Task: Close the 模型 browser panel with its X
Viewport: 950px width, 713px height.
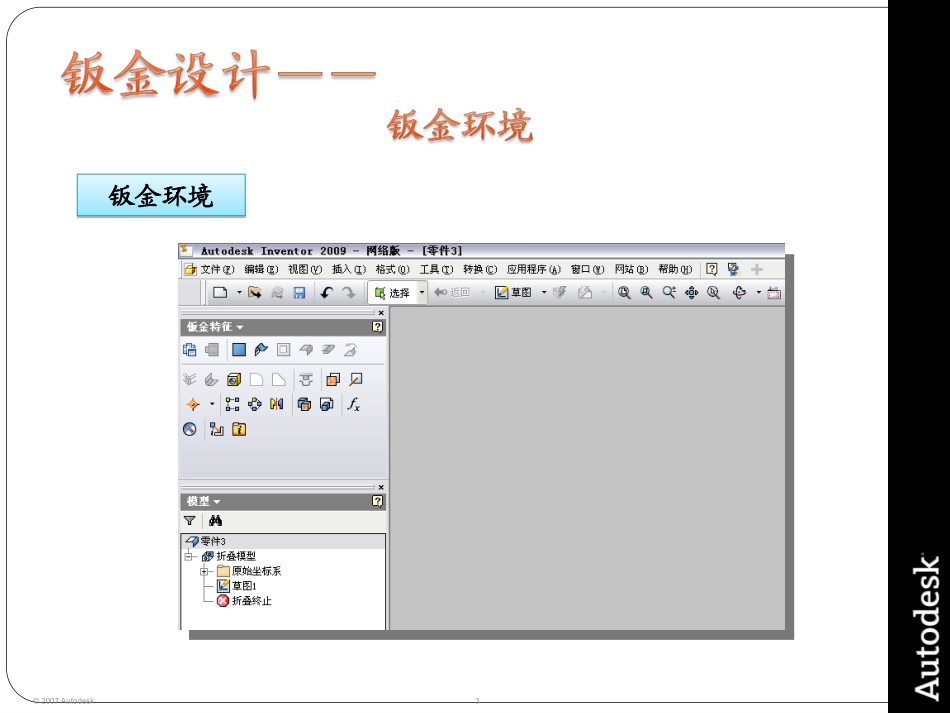Action: coord(380,487)
